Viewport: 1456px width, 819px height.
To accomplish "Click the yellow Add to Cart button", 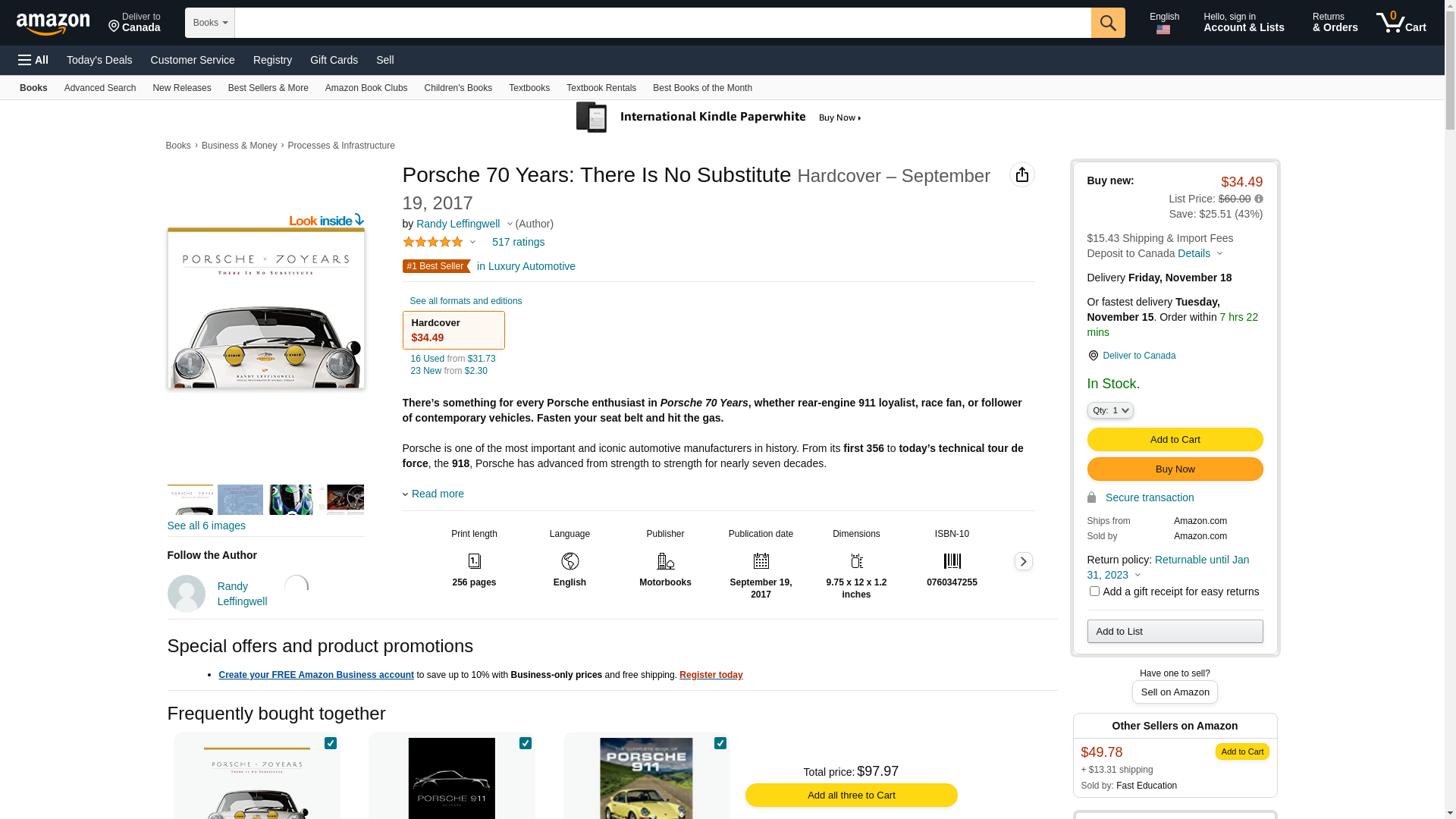I will click(1175, 439).
